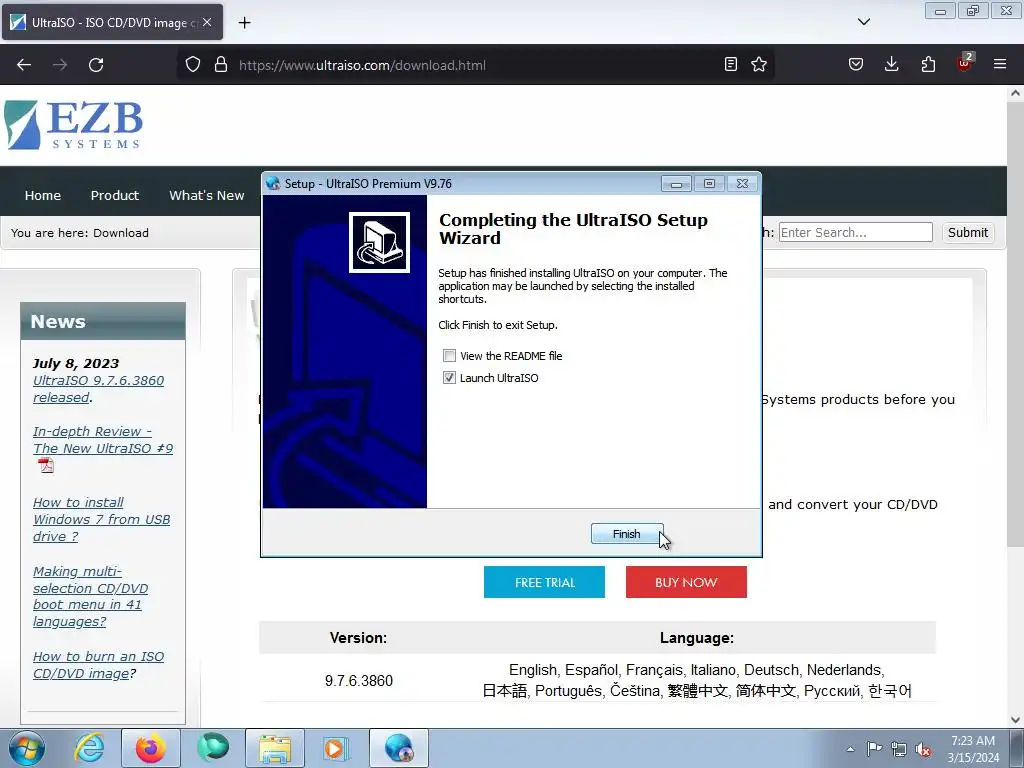The height and width of the screenshot is (768, 1024).
Task: Click the Submit search button
Action: [x=968, y=232]
